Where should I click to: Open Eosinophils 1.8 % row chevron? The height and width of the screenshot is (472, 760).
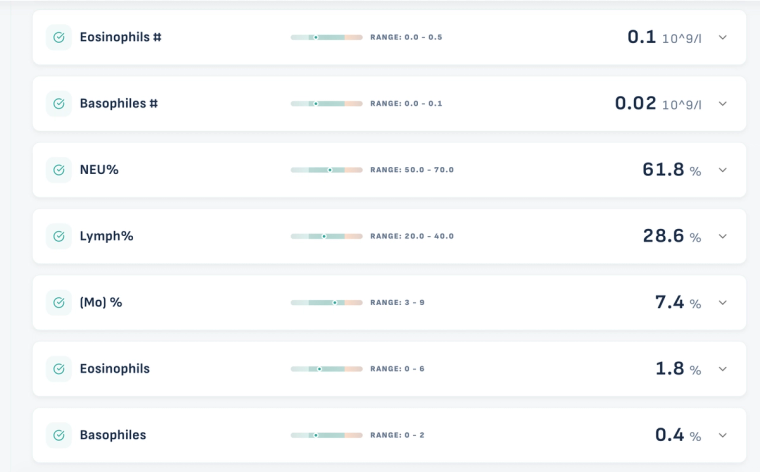pyautogui.click(x=722, y=369)
